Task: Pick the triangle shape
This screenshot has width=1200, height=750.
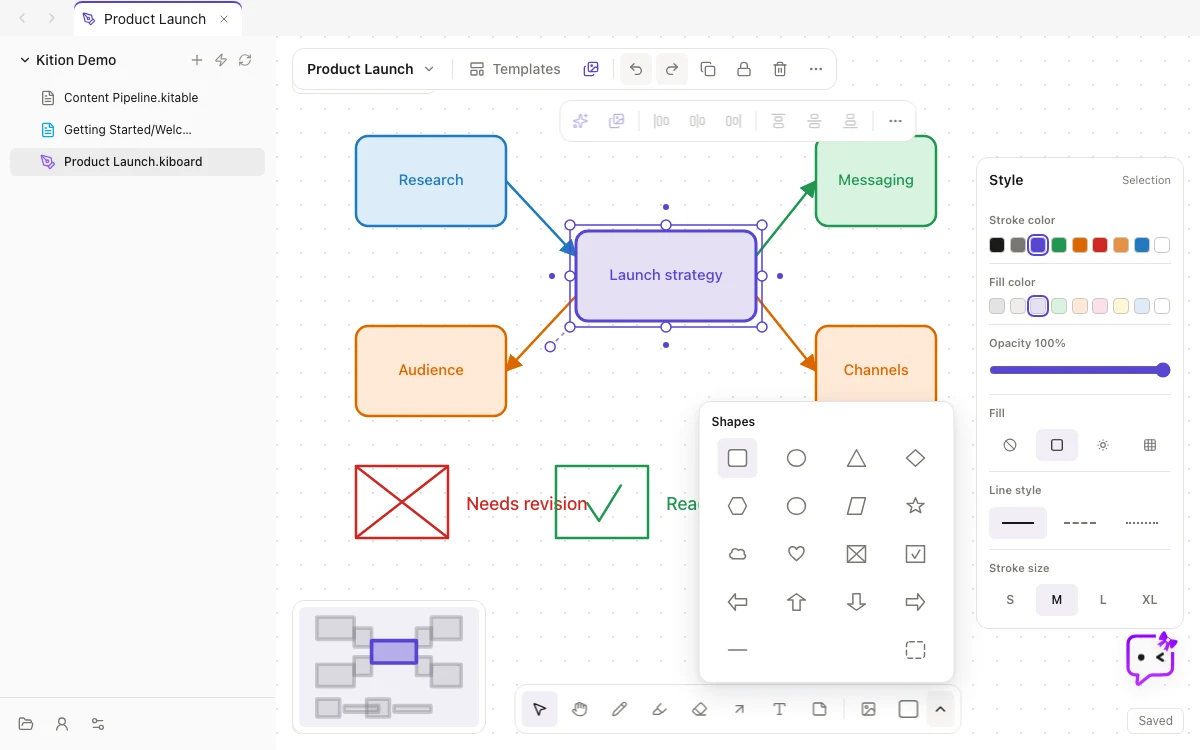Action: click(856, 458)
